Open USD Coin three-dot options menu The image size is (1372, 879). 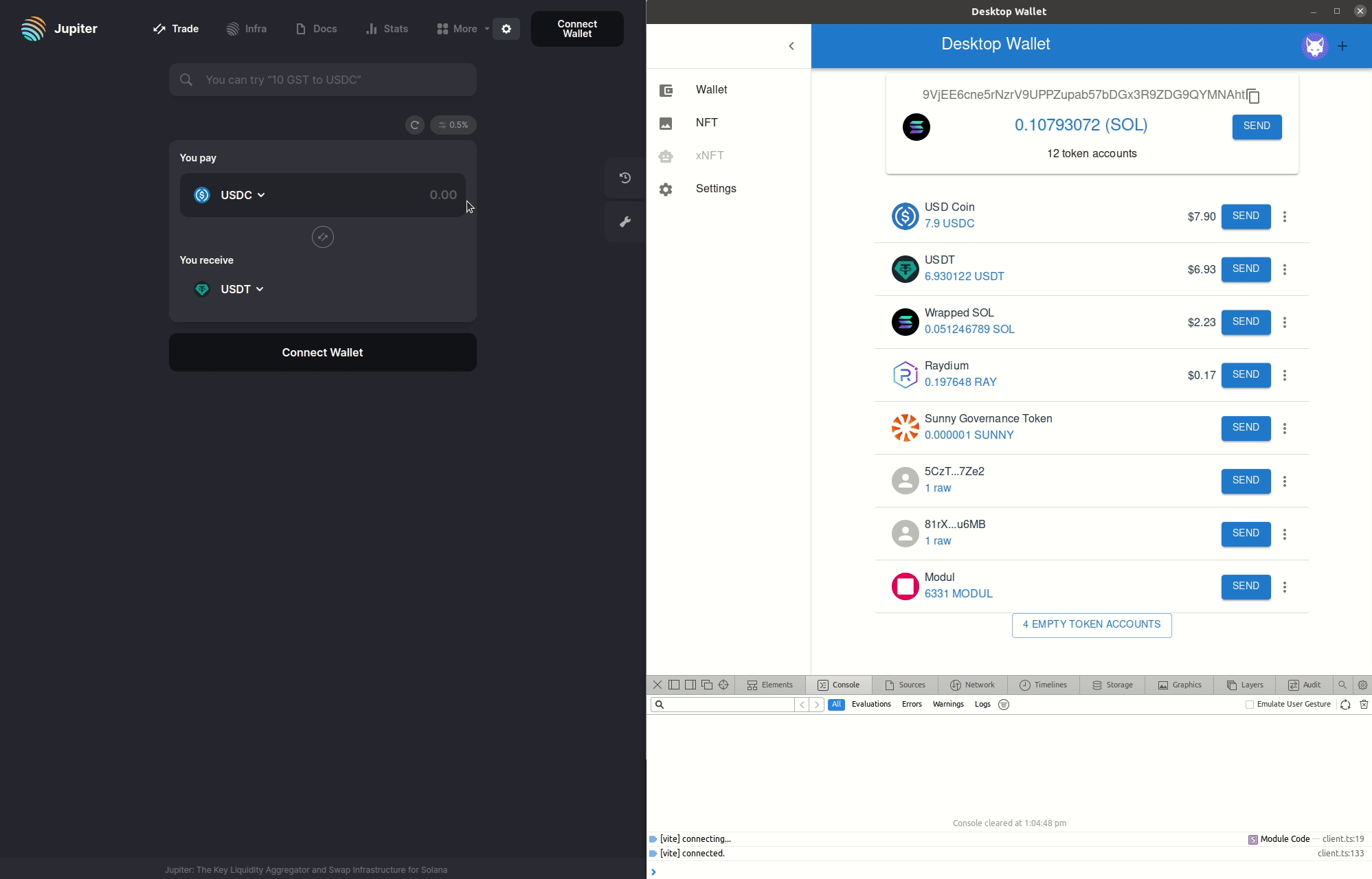pos(1284,216)
